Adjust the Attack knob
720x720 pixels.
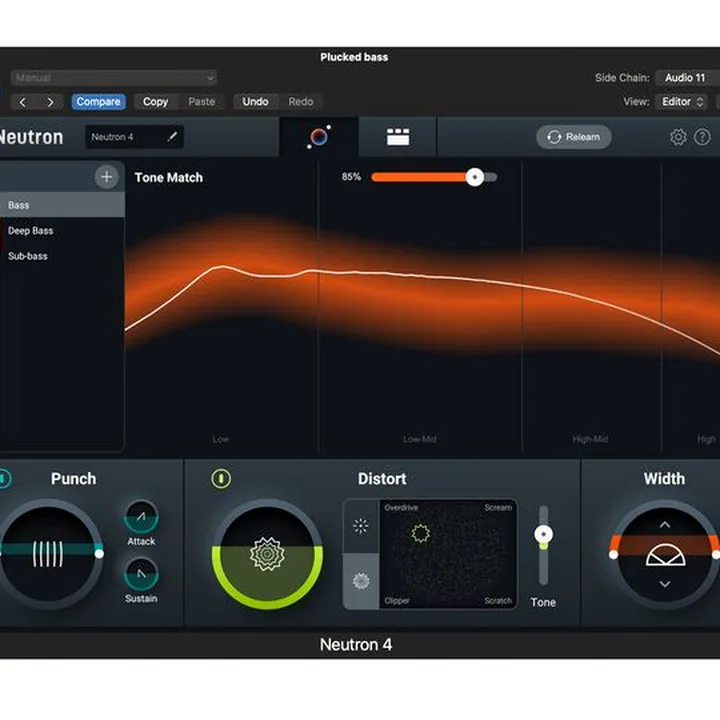coord(141,517)
